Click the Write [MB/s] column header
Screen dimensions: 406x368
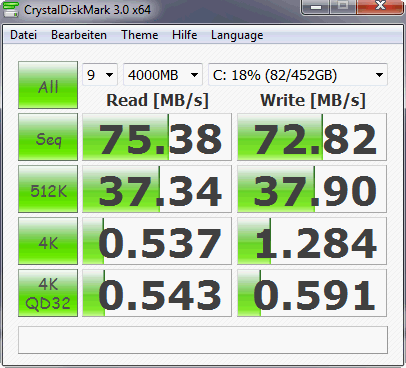coord(313,100)
